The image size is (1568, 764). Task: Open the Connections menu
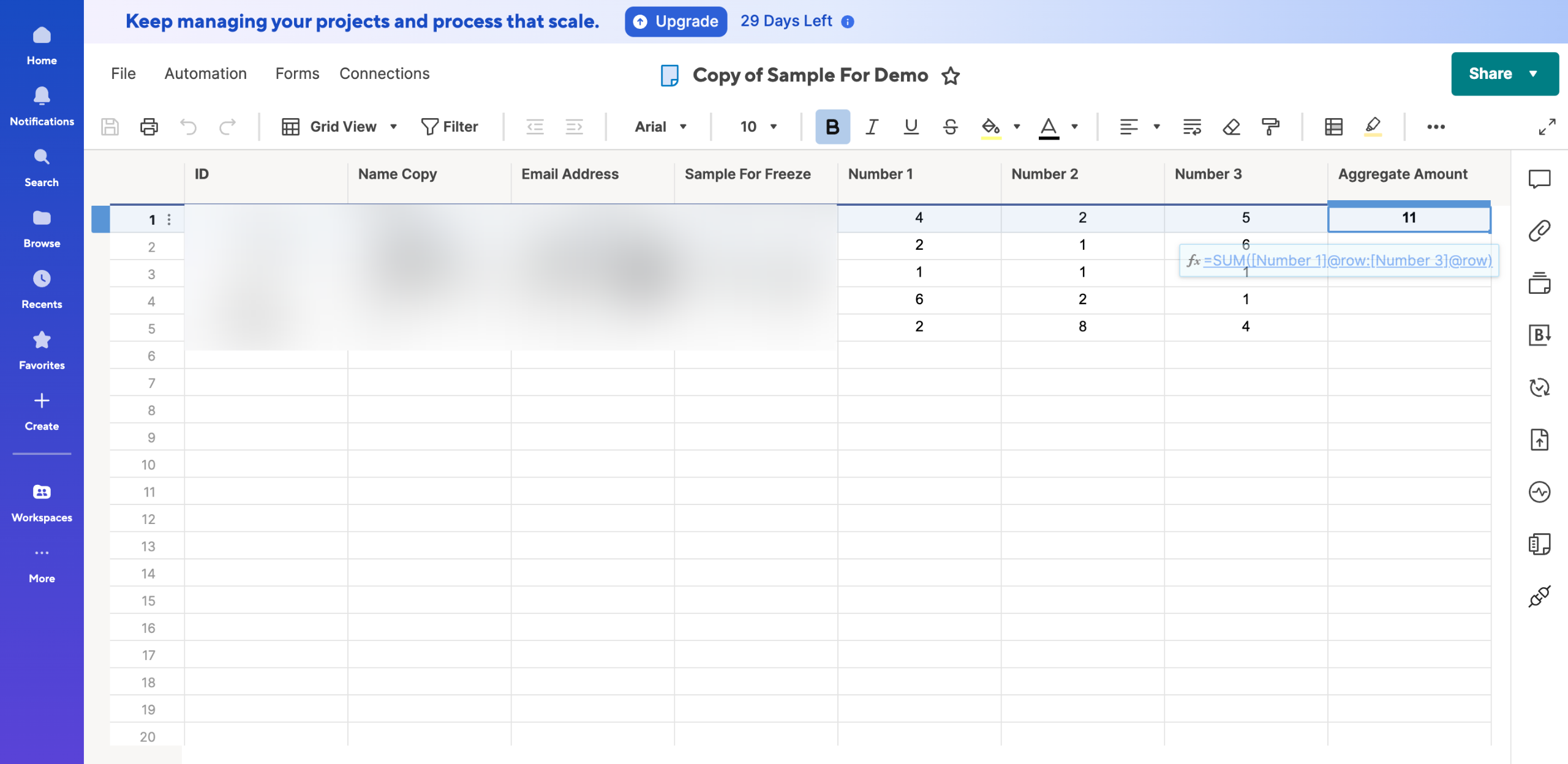click(384, 73)
